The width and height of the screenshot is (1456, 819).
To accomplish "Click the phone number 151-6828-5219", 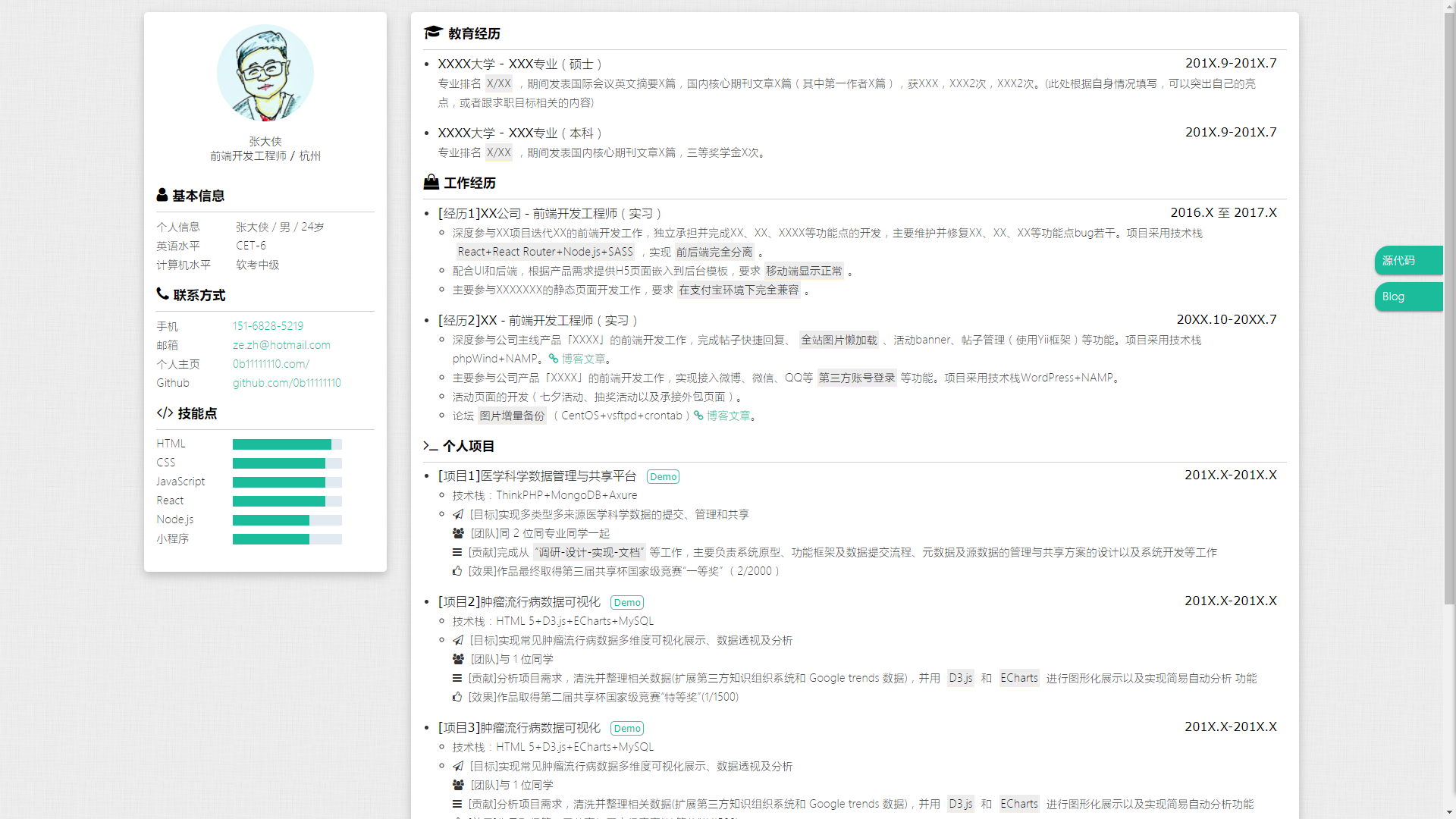I will coord(268,325).
